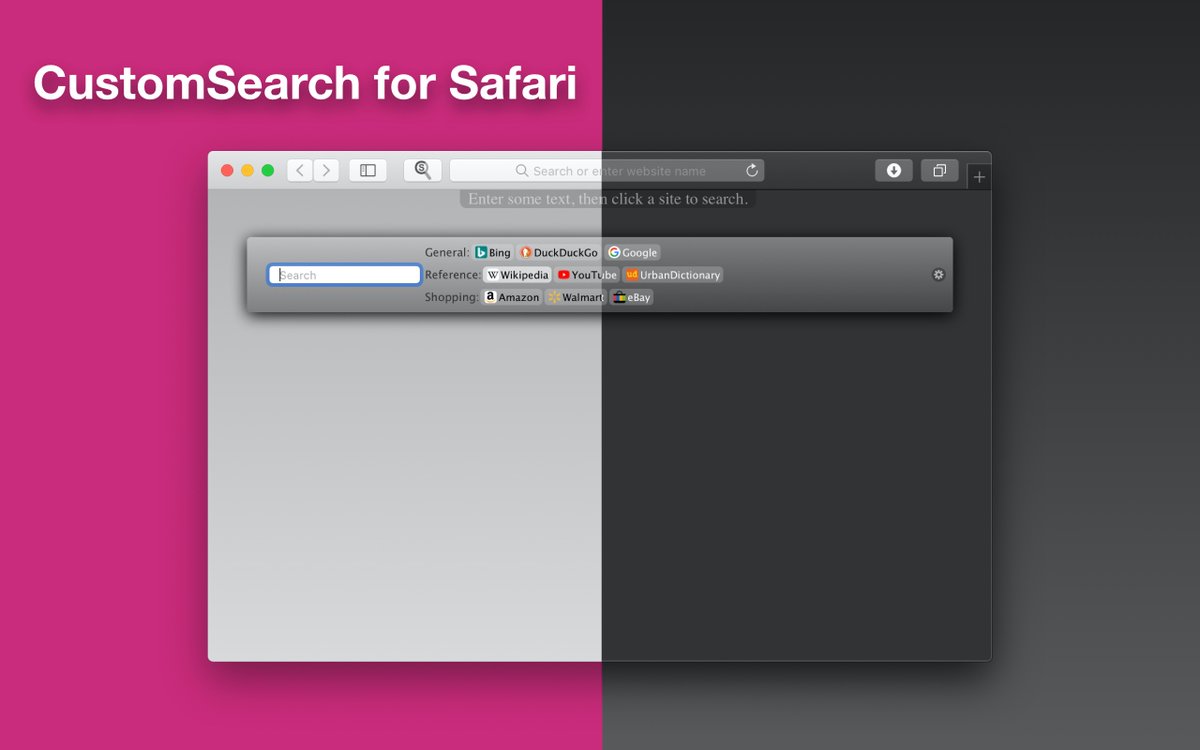Close the Safari window with red button

pos(227,171)
